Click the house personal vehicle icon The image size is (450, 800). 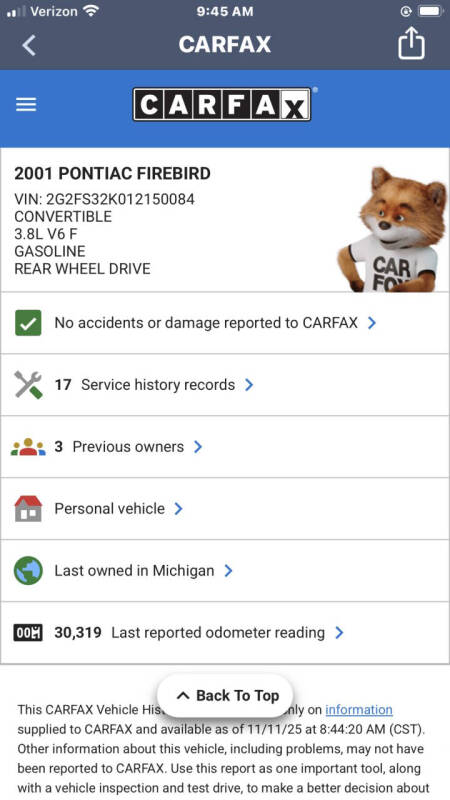pos(28,509)
